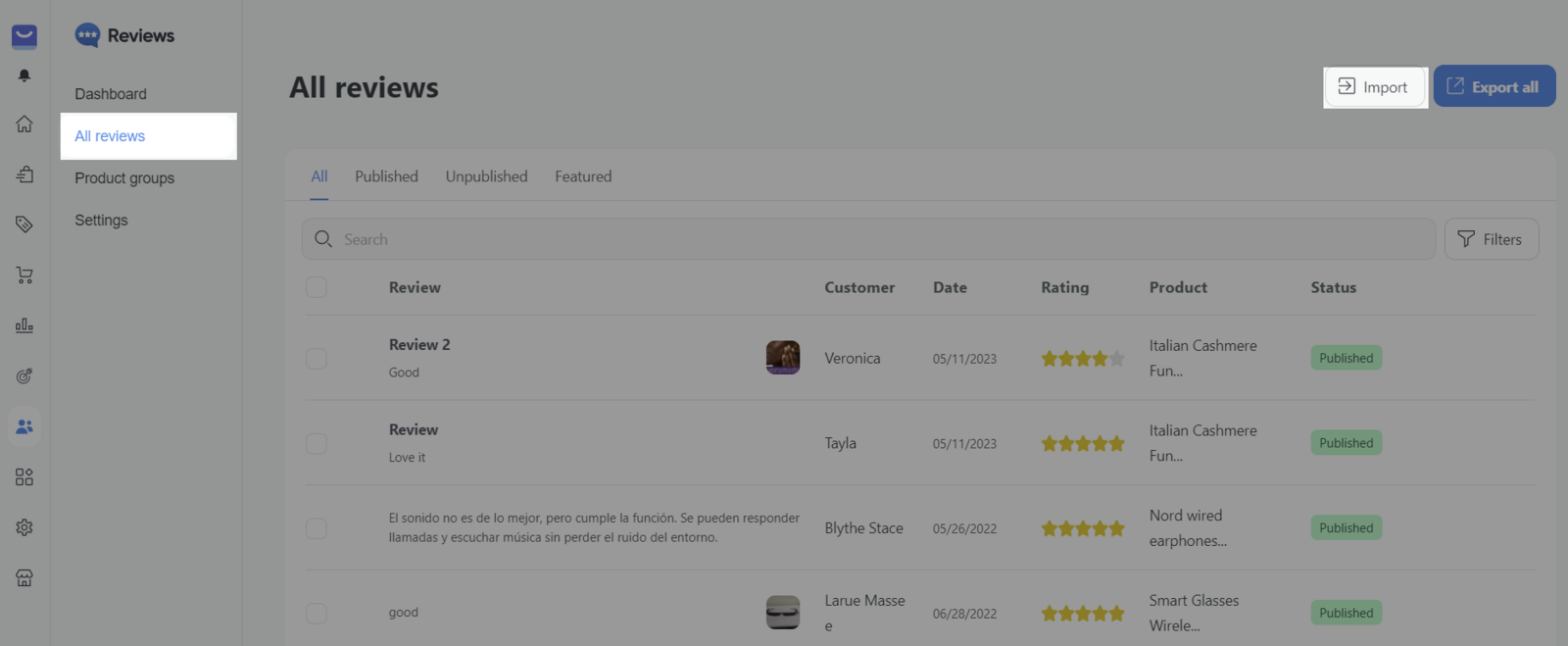Open the Filters dropdown
Image resolution: width=1568 pixels, height=646 pixels.
pyautogui.click(x=1491, y=239)
